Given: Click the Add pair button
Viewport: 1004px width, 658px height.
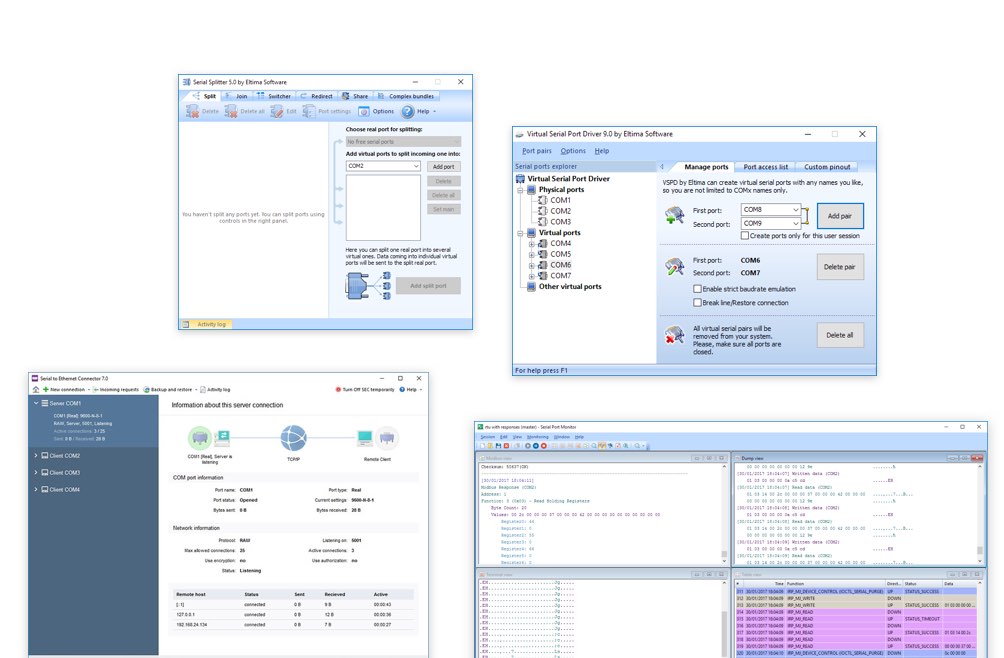Looking at the screenshot, I should click(x=839, y=216).
